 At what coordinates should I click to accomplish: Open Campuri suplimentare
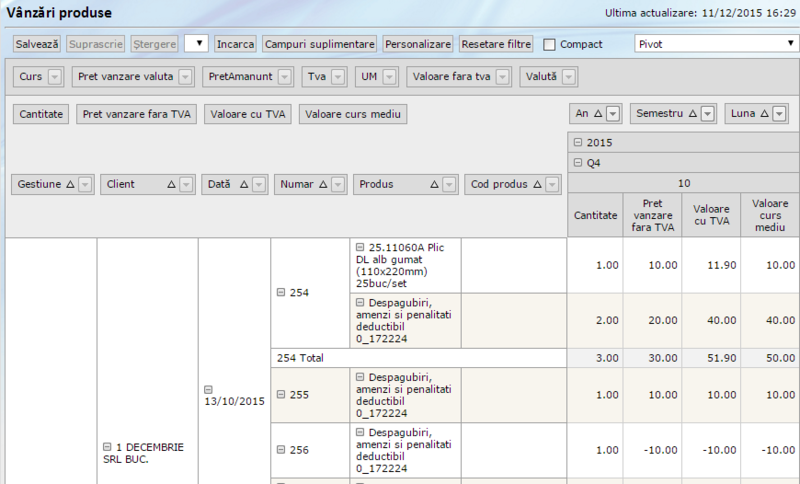(x=320, y=44)
